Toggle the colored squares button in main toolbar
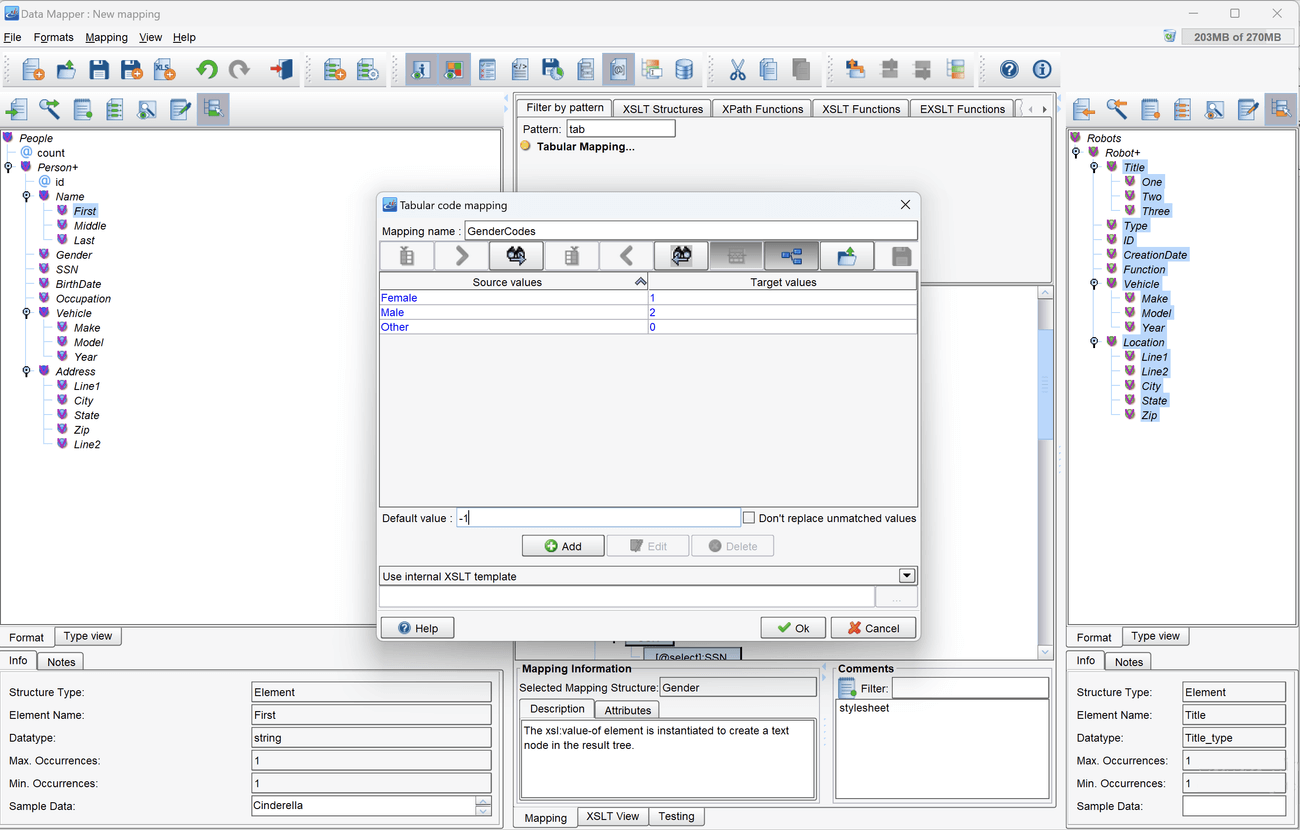The height and width of the screenshot is (830, 1300). pos(454,69)
